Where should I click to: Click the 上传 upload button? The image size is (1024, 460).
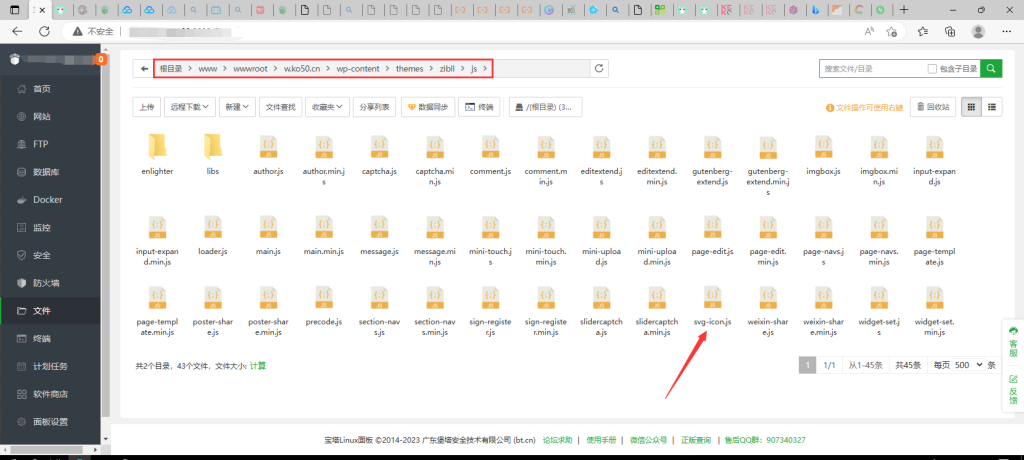[x=147, y=107]
